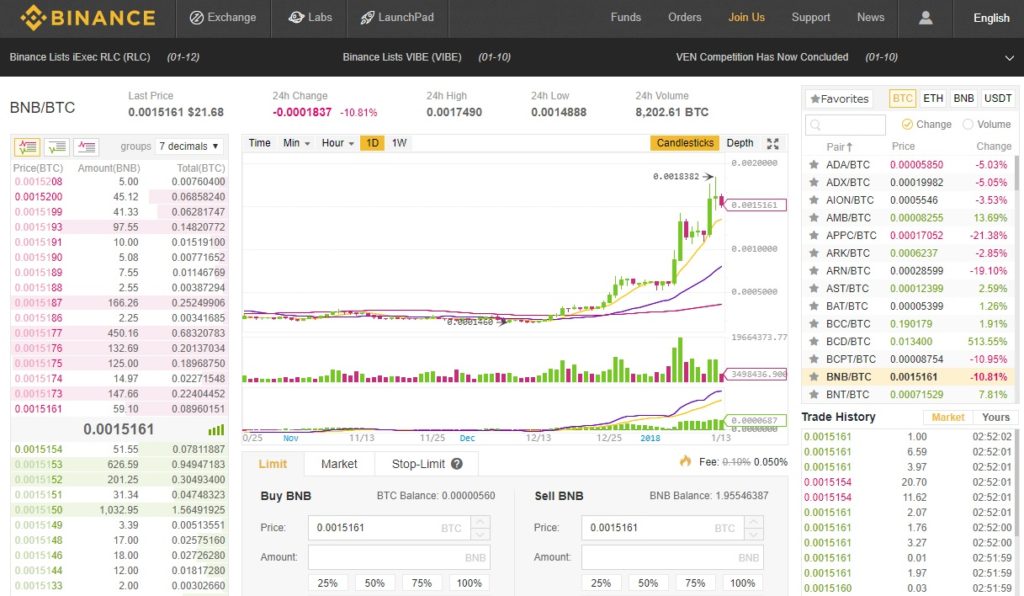
Task: Open the Exchange menu
Action: pos(223,18)
